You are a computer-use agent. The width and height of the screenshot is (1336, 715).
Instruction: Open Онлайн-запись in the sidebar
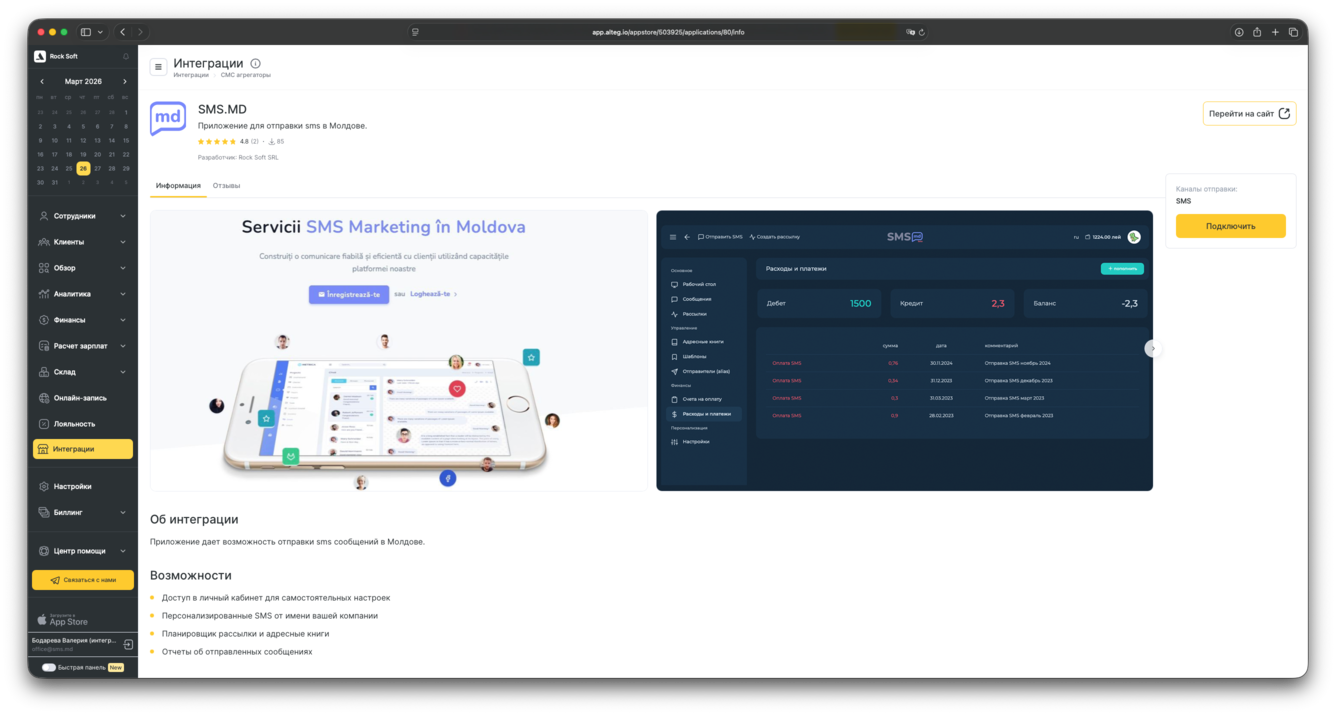click(x=80, y=398)
